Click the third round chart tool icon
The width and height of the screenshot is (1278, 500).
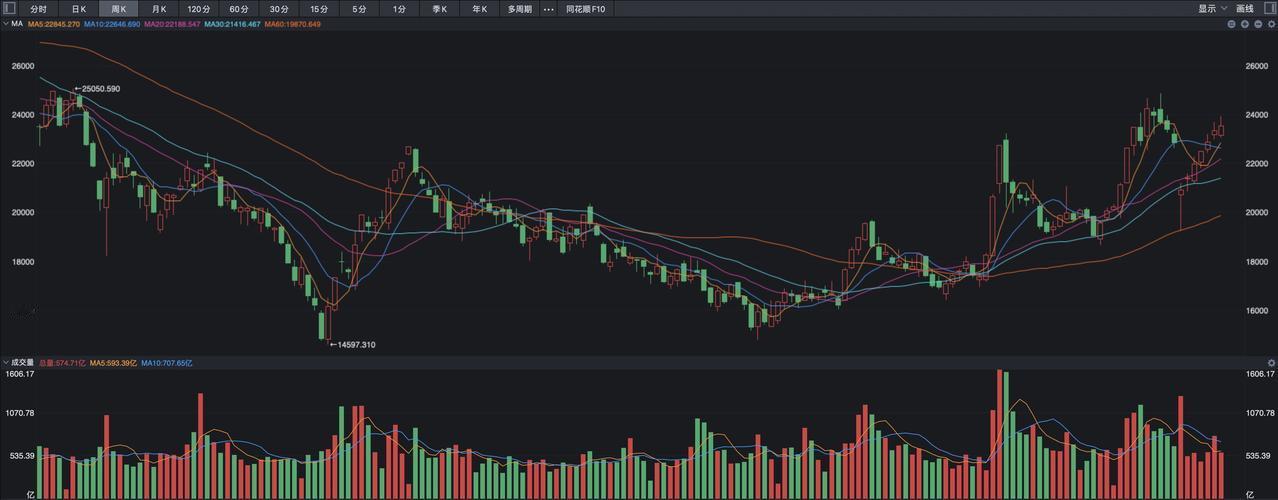(1258, 23)
